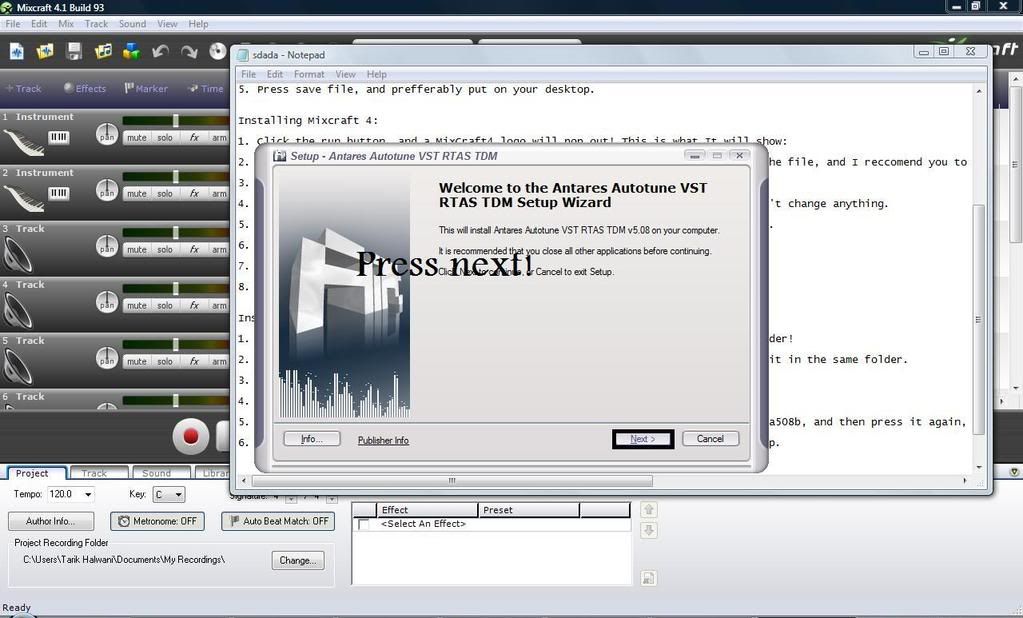Screen dimensions: 1023x618
Task: Adjust the volume slider on track 1
Action: (x=176, y=120)
